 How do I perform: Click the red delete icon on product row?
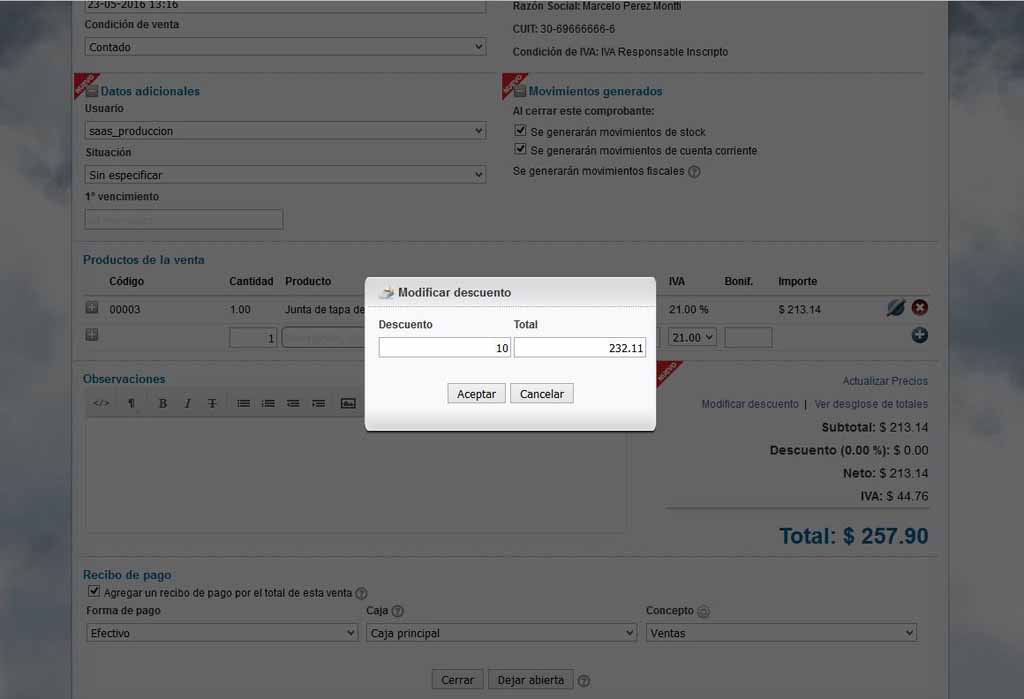[x=920, y=308]
